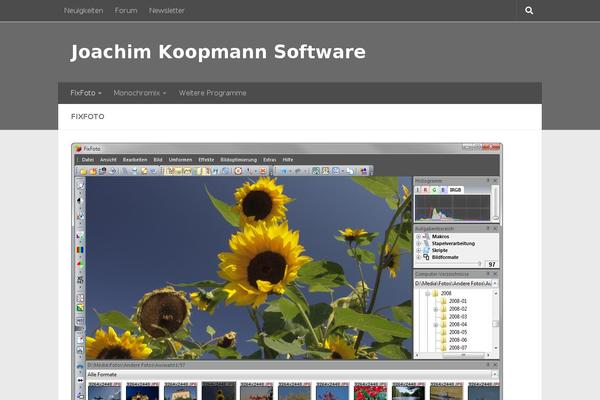Click the black horizontal double-arrow icon
Viewport: 600px width, 400px height.
[x=80, y=380]
